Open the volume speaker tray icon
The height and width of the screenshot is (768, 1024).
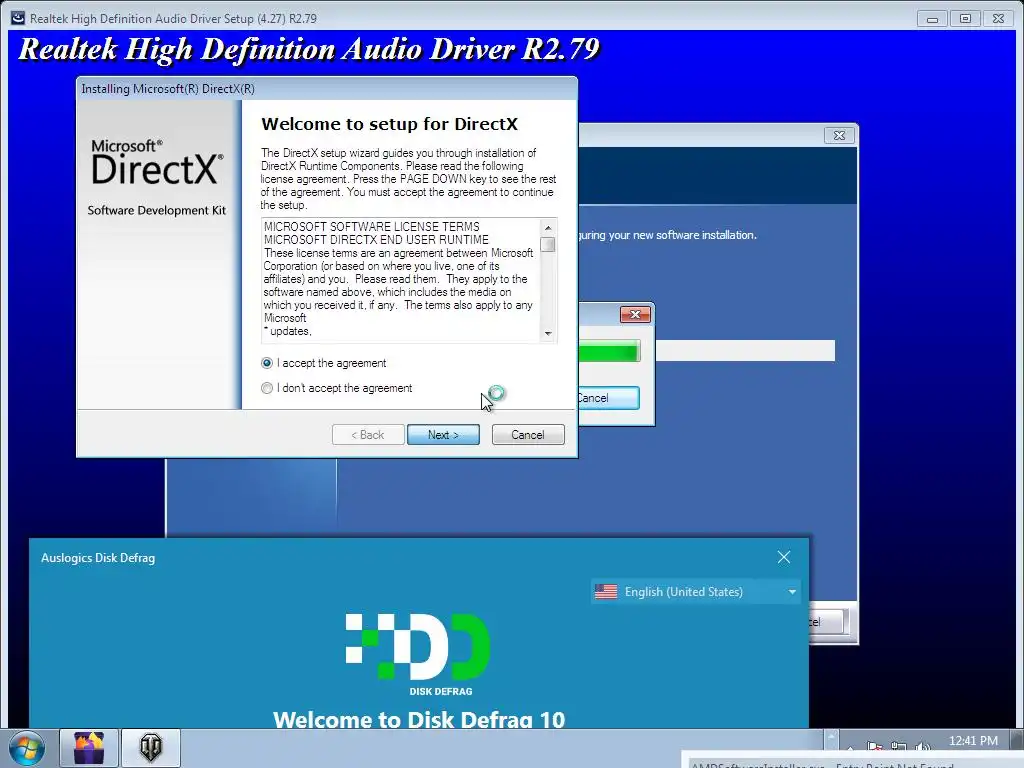pos(922,746)
